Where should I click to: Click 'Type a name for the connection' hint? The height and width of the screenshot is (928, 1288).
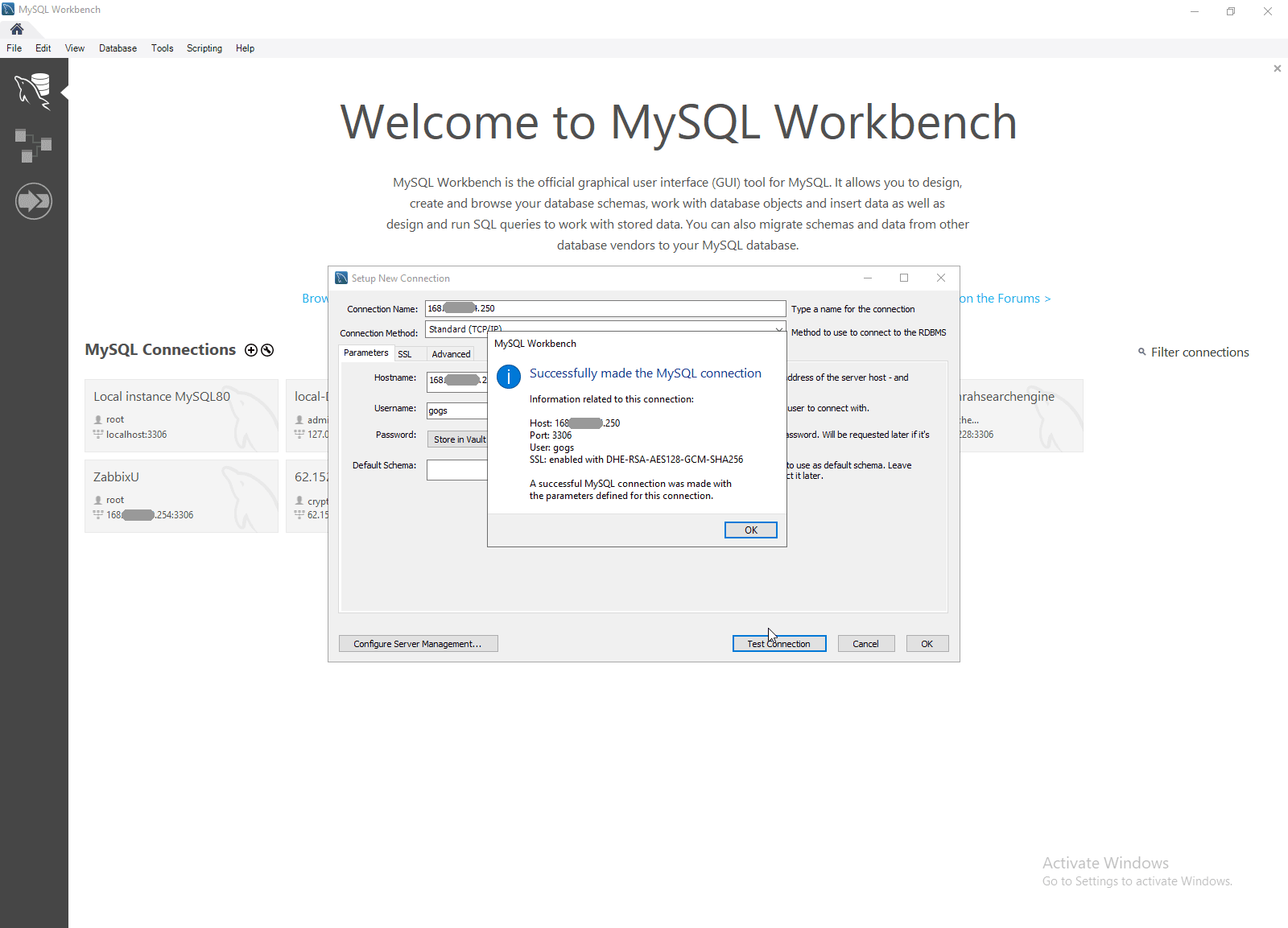click(x=853, y=309)
